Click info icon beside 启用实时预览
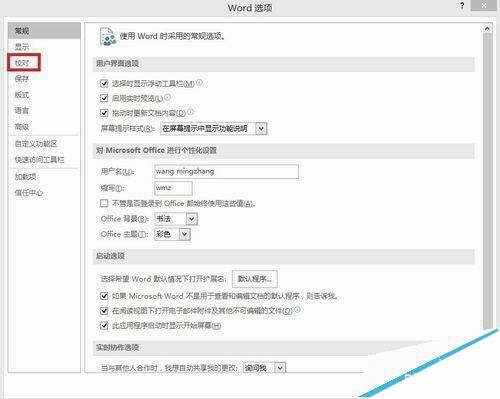 [x=167, y=97]
